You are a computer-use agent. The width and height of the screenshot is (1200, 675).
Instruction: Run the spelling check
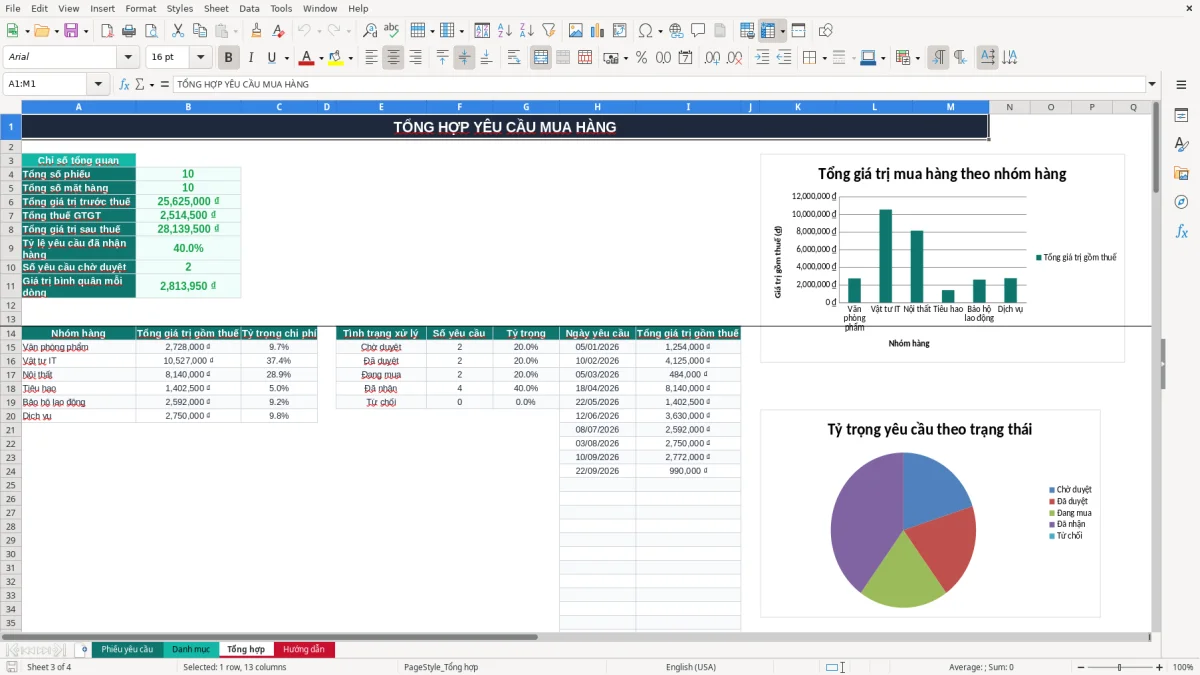click(391, 31)
